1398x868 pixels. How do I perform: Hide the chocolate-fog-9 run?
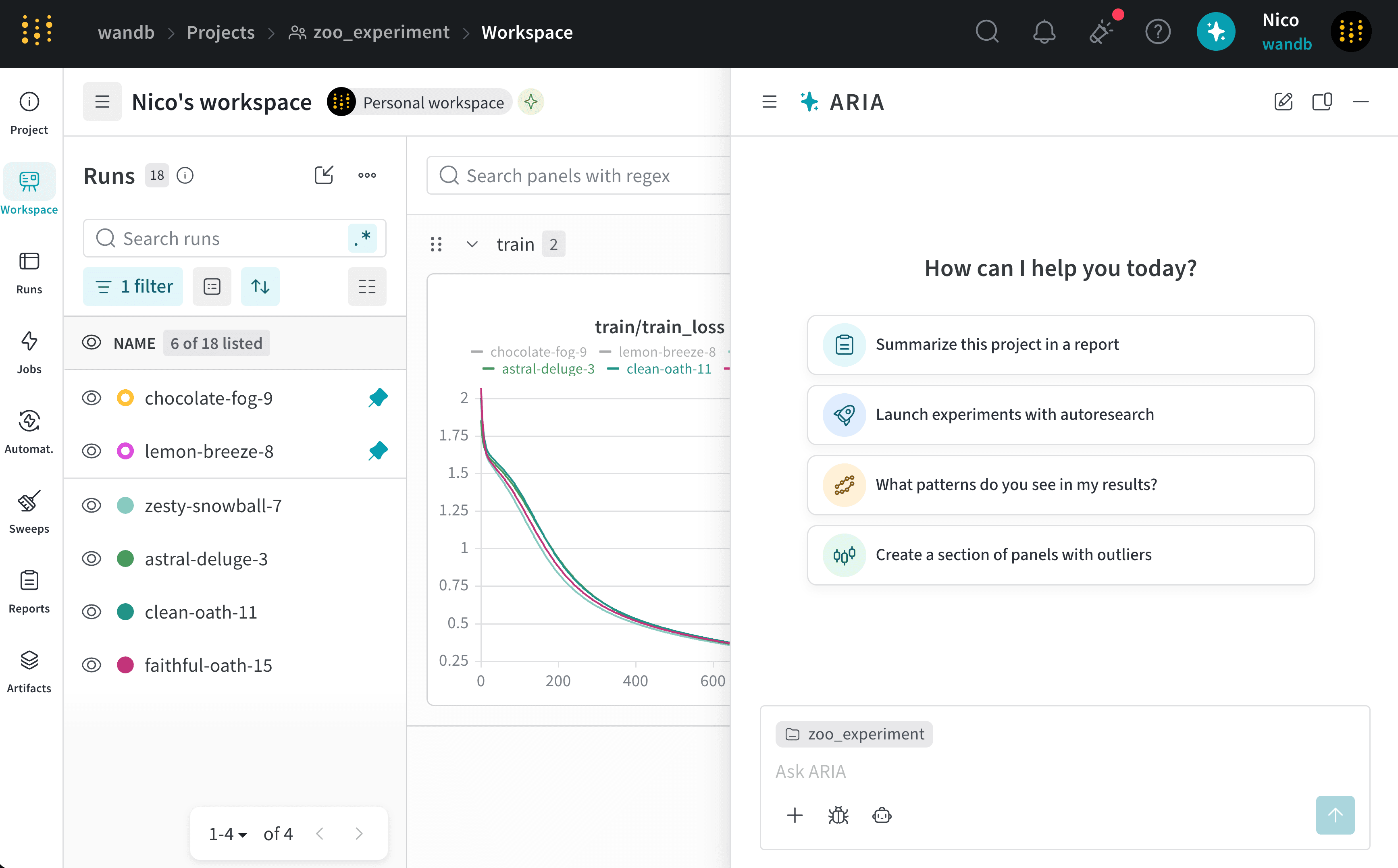click(x=91, y=398)
